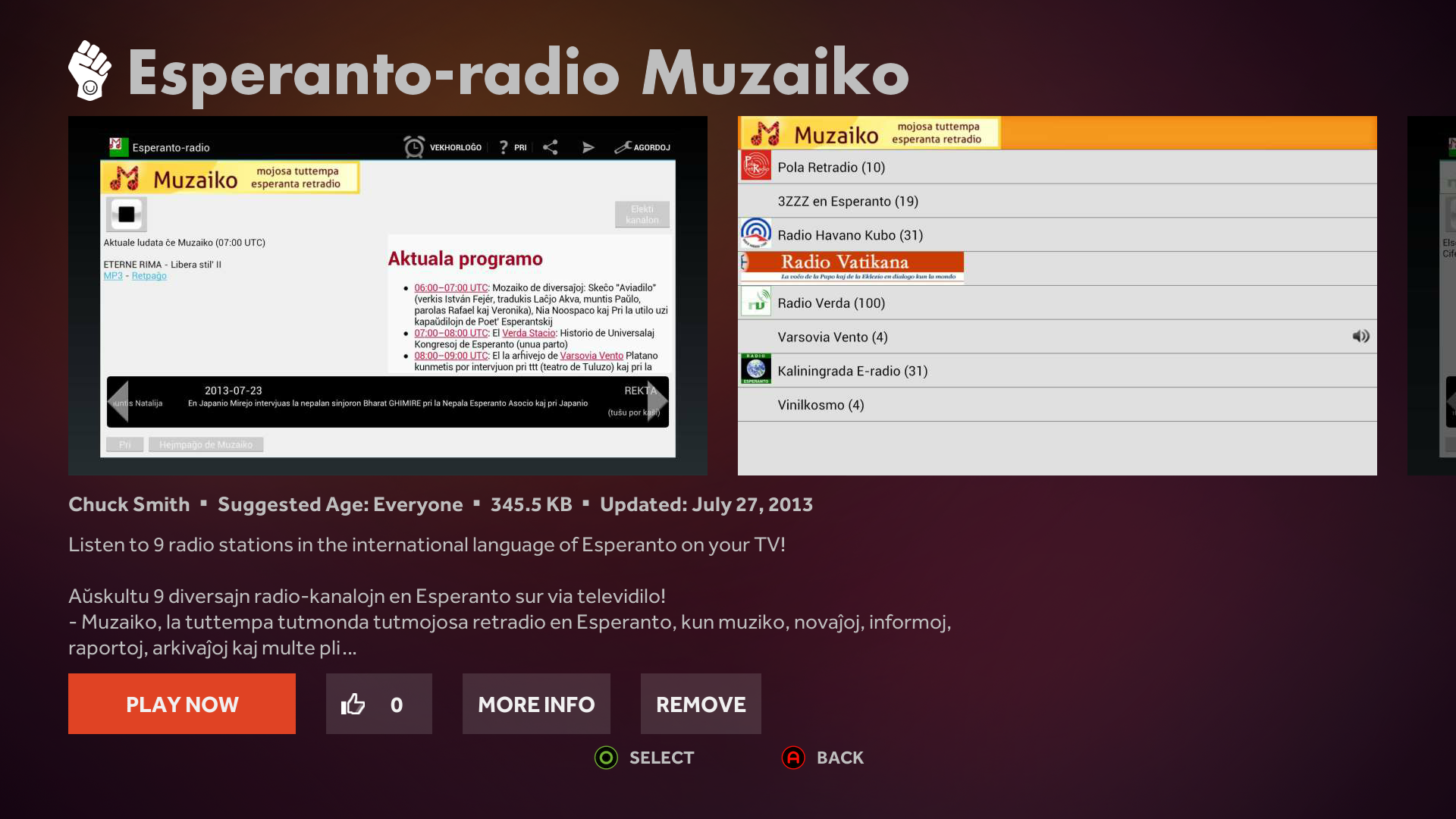Click the red A BACK controller icon
Image resolution: width=1456 pixels, height=819 pixels.
(x=793, y=758)
